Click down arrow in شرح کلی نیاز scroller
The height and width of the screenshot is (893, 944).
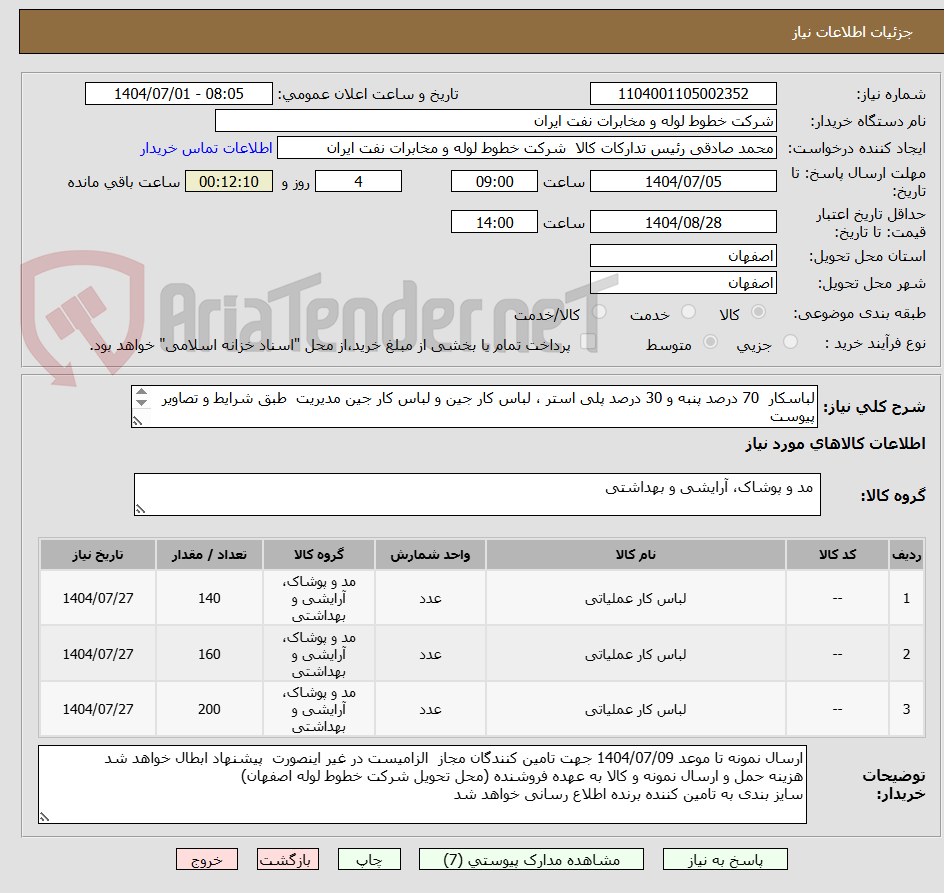pos(141,402)
